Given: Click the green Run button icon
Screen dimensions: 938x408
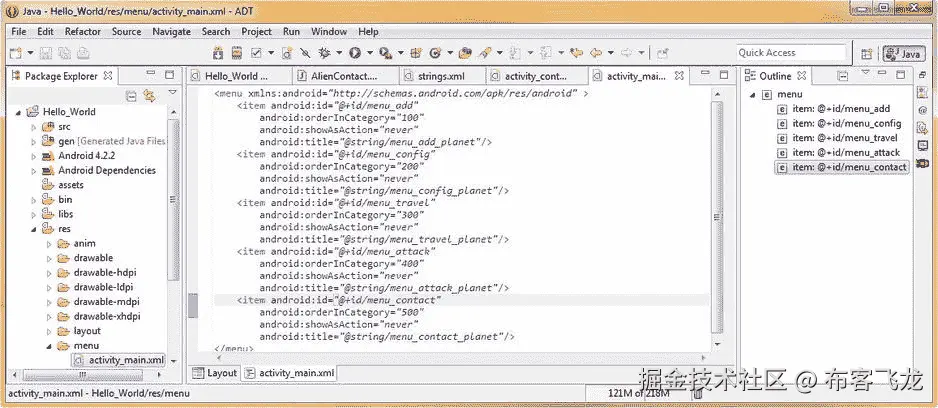Looking at the screenshot, I should (x=355, y=53).
